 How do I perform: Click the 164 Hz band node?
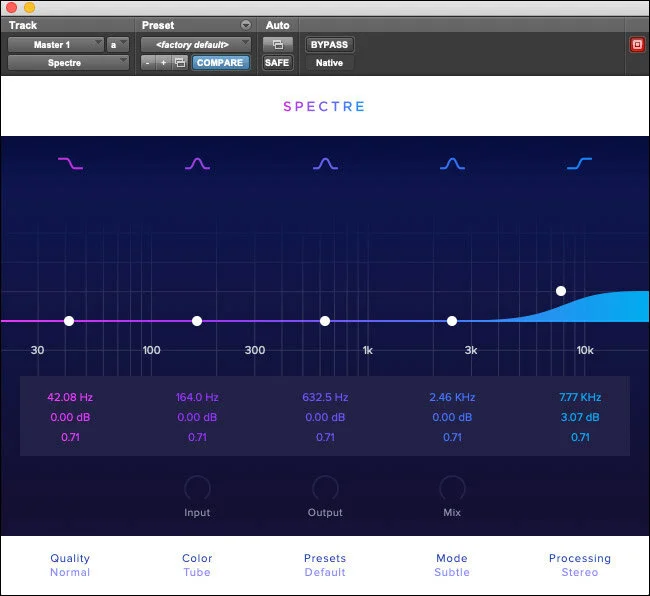pos(197,321)
